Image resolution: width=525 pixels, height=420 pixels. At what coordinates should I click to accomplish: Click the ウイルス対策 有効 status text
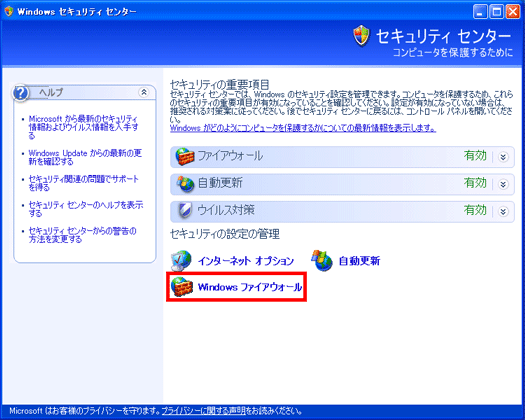click(475, 210)
